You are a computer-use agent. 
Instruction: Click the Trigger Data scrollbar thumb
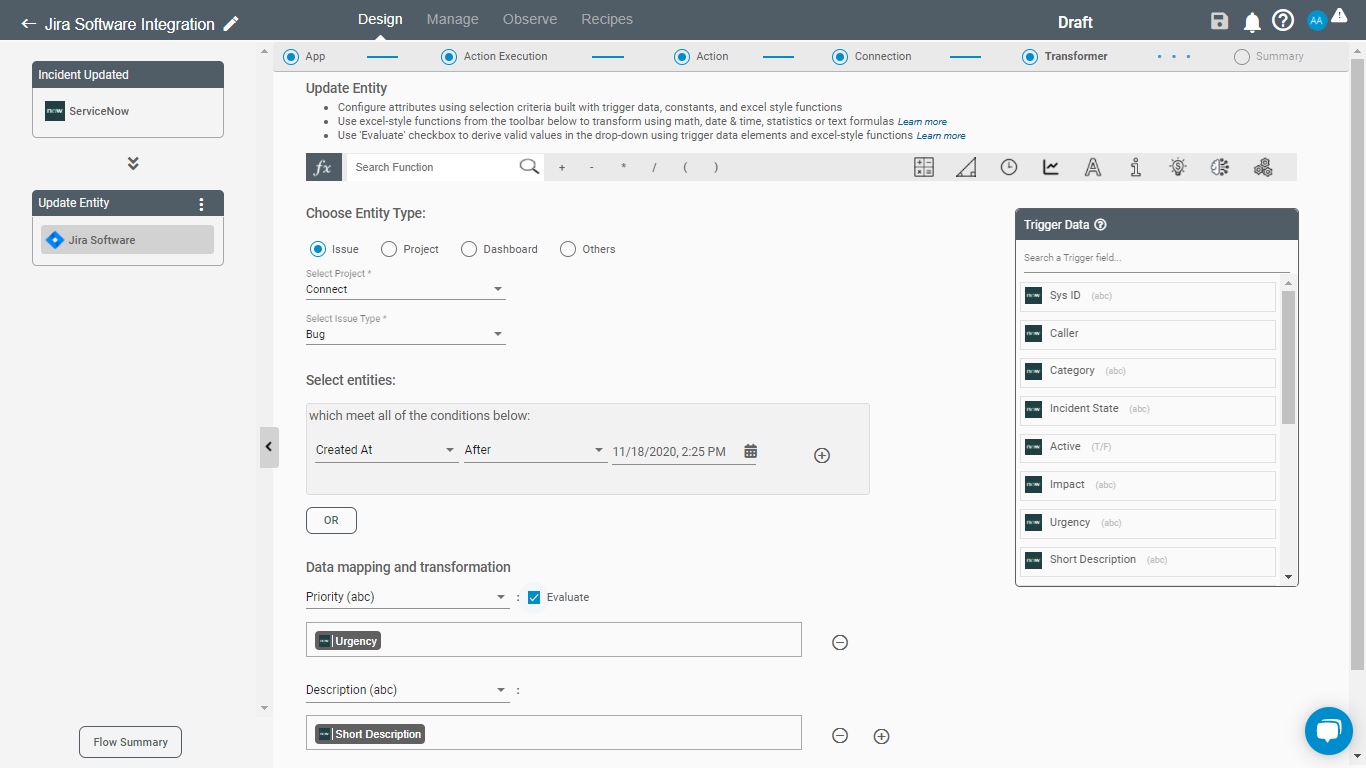1288,357
